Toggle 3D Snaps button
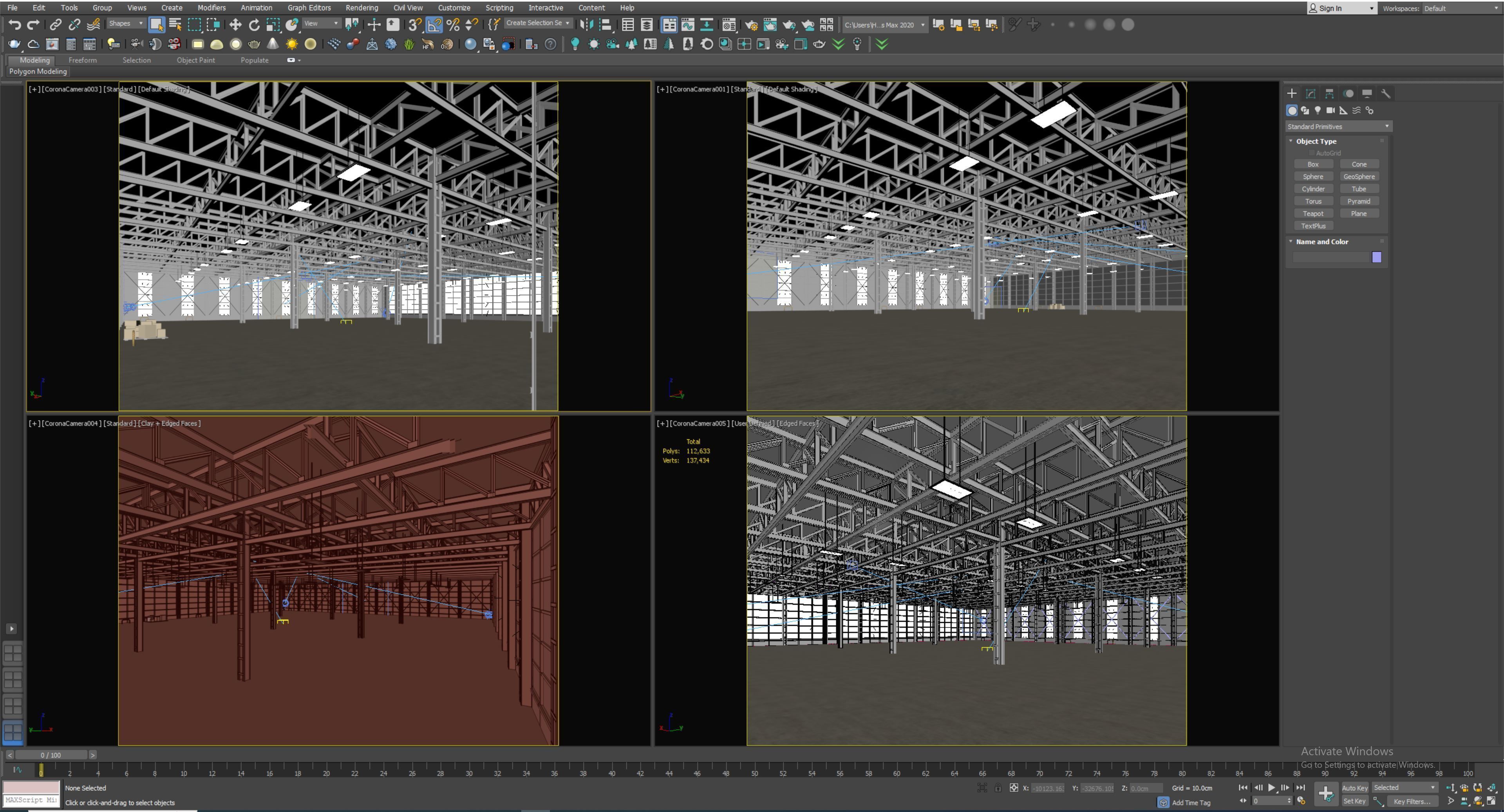Viewport: 1504px width, 812px height. (414, 25)
